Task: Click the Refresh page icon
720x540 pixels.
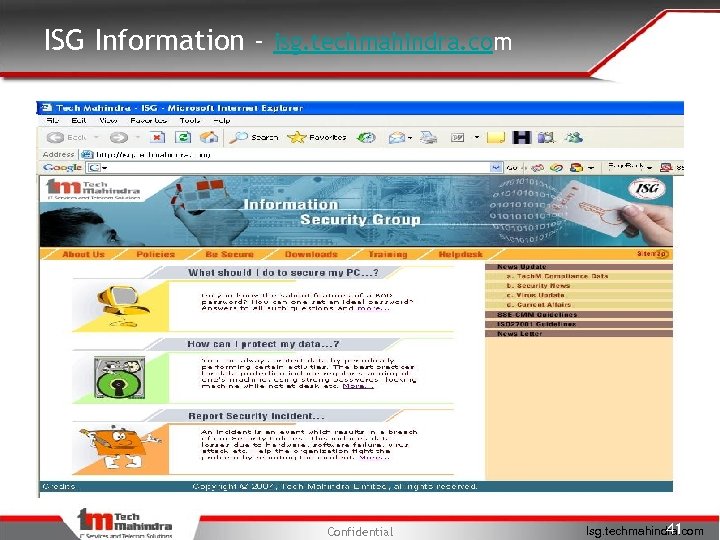Action: [183, 137]
